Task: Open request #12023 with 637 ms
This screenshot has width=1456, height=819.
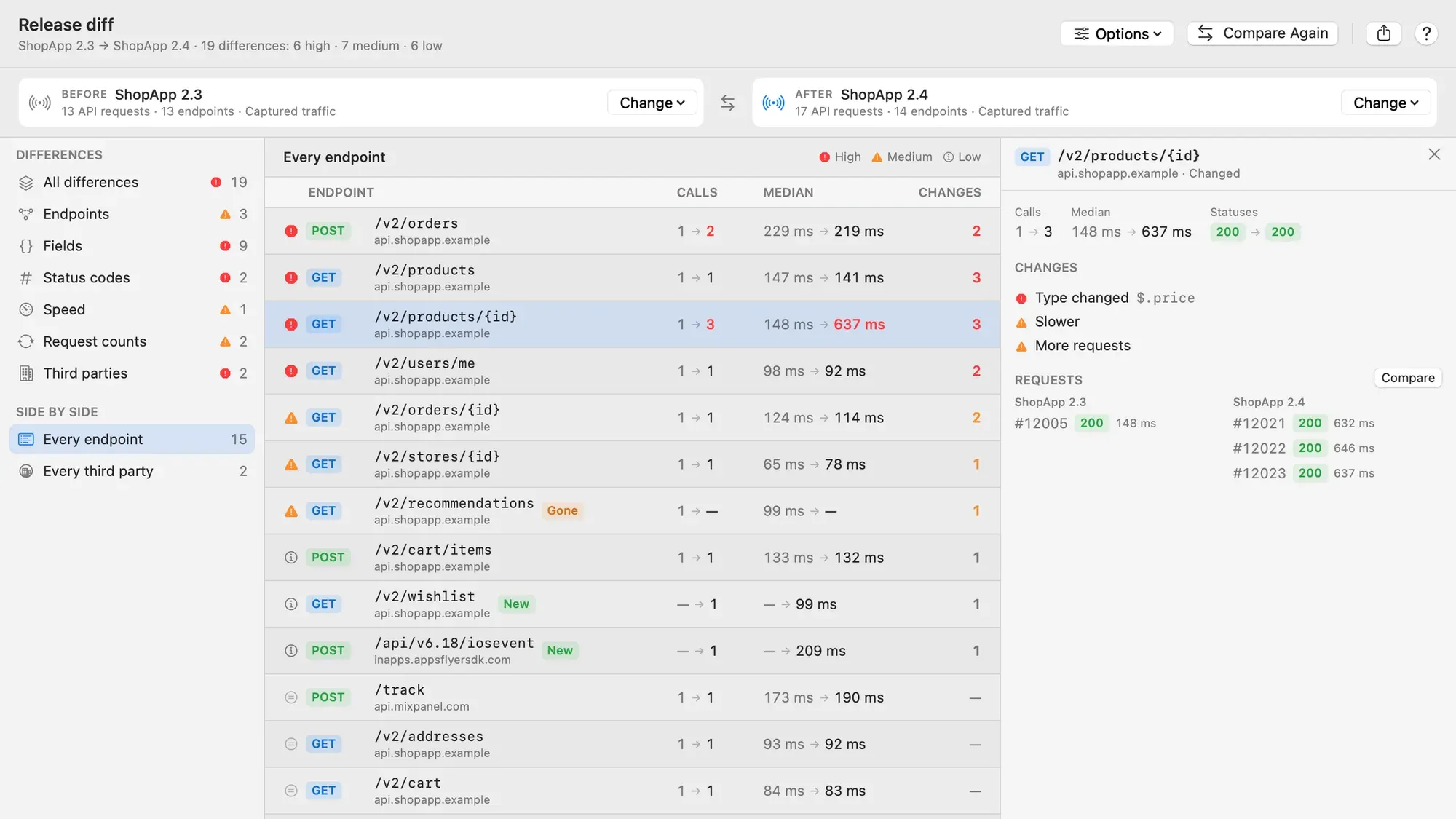Action: [x=1303, y=473]
